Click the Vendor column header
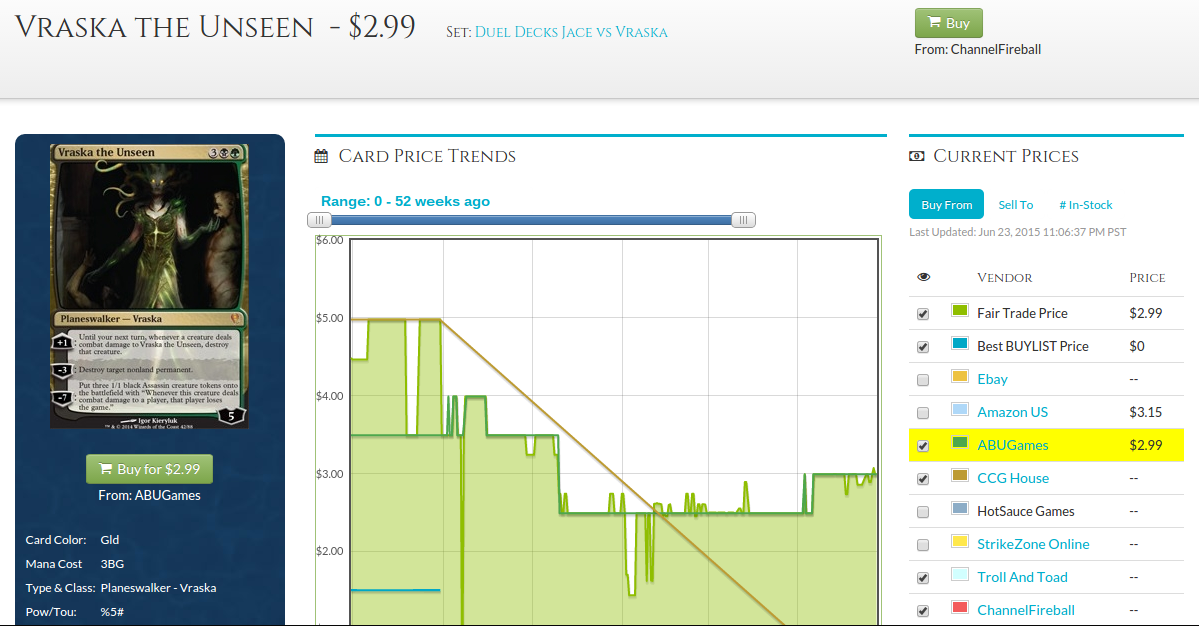The height and width of the screenshot is (626, 1199). click(1005, 277)
